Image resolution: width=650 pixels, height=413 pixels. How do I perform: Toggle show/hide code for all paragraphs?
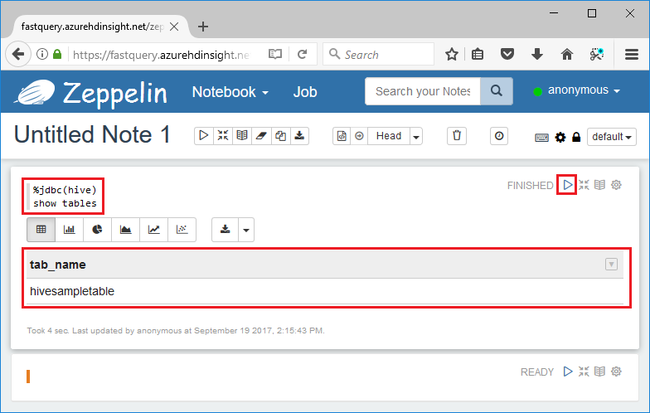pyautogui.click(x=223, y=136)
